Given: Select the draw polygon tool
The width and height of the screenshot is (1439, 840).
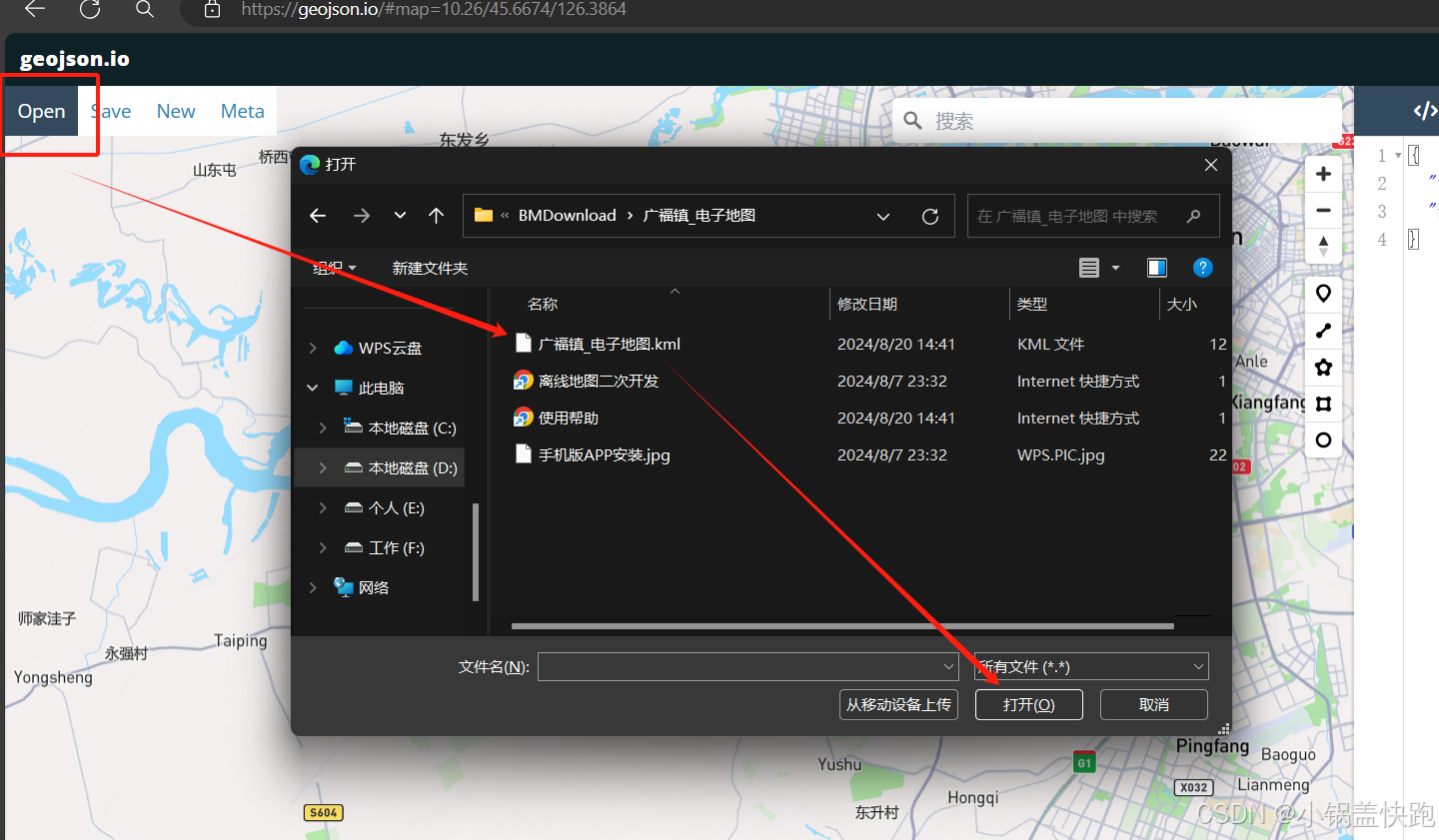Looking at the screenshot, I should point(1323,367).
